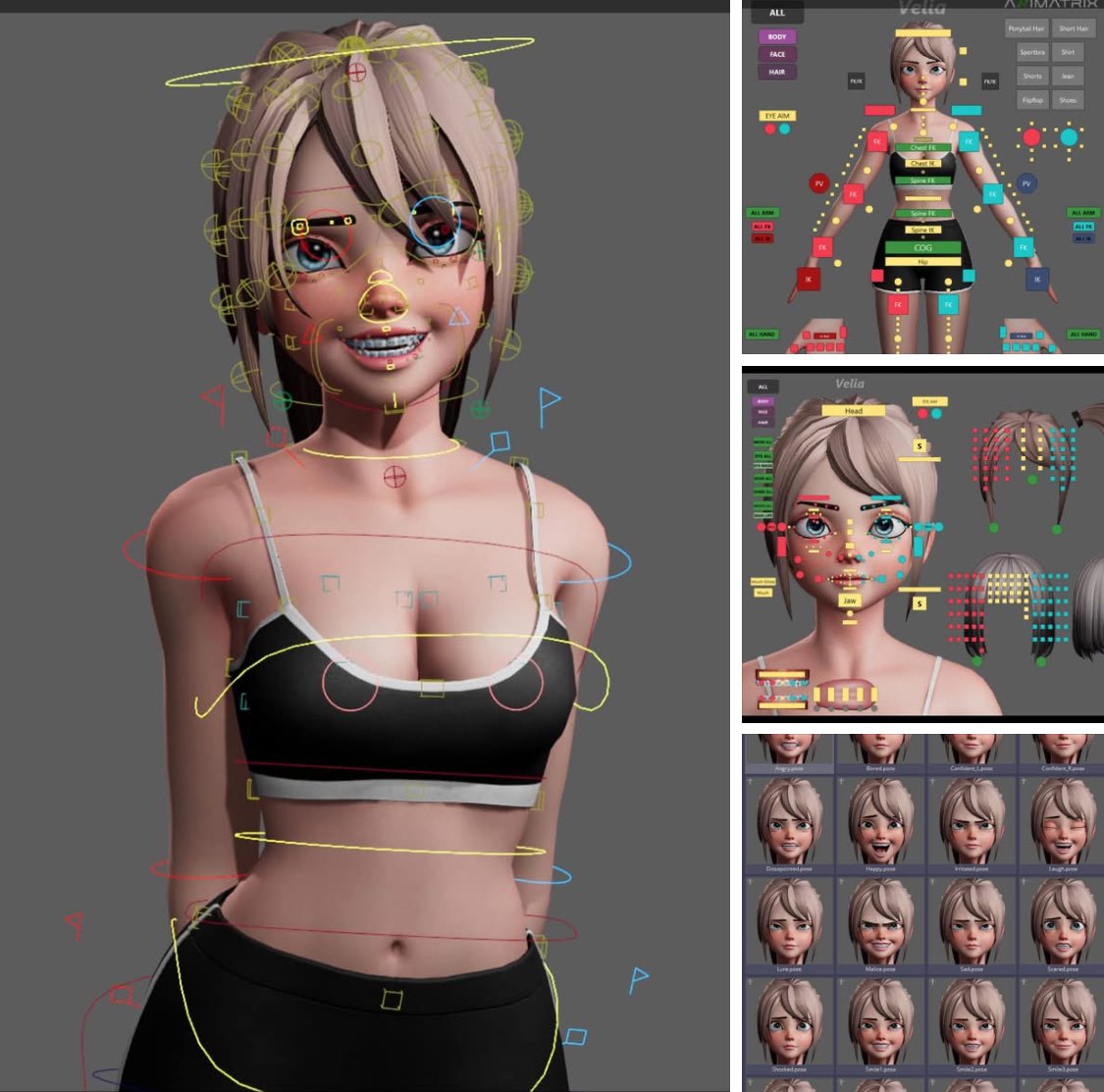1104x1092 pixels.
Task: Select the Angry.pose entry
Action: pyautogui.click(x=789, y=754)
